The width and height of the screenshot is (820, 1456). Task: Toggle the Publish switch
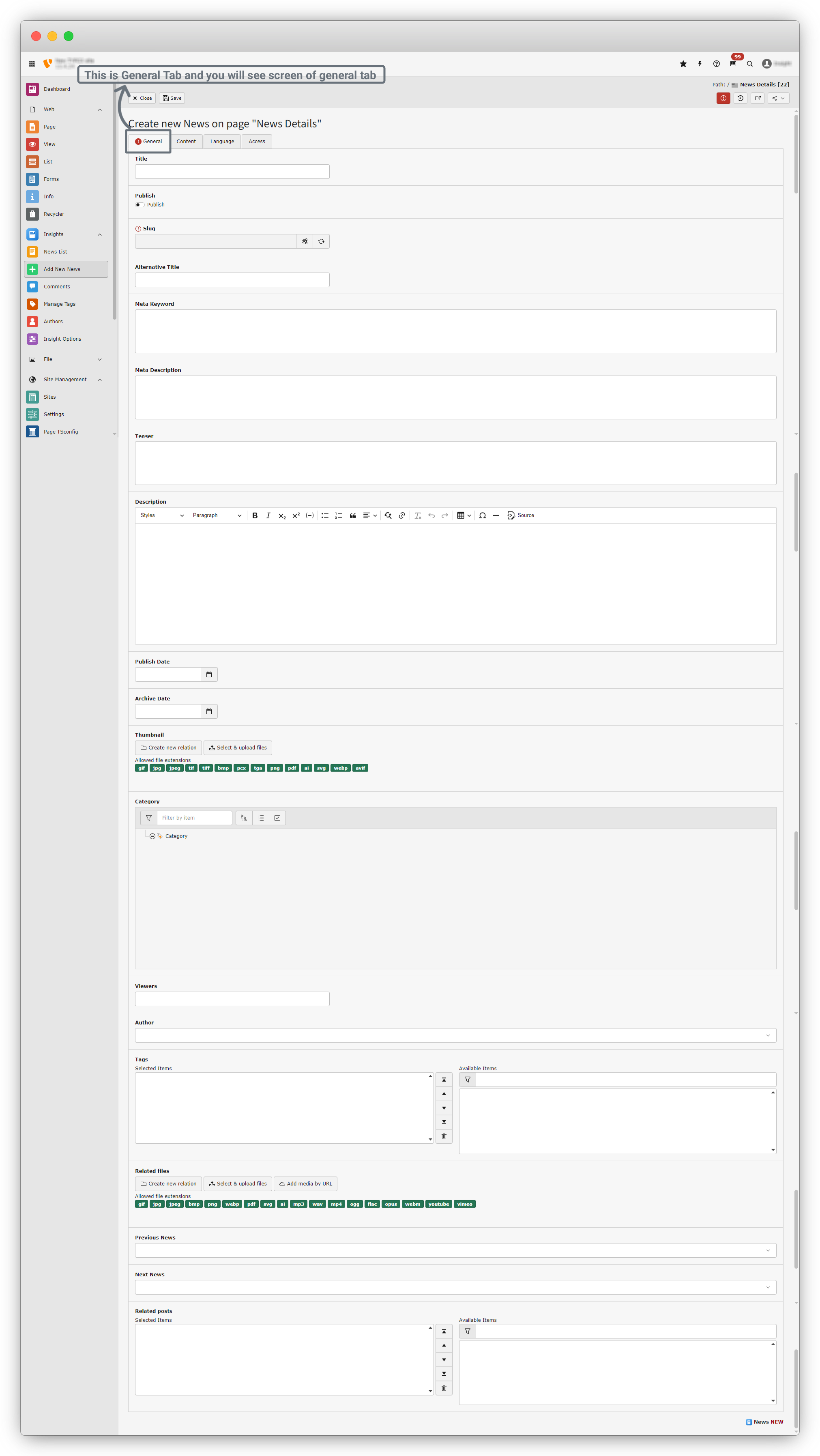(139, 204)
